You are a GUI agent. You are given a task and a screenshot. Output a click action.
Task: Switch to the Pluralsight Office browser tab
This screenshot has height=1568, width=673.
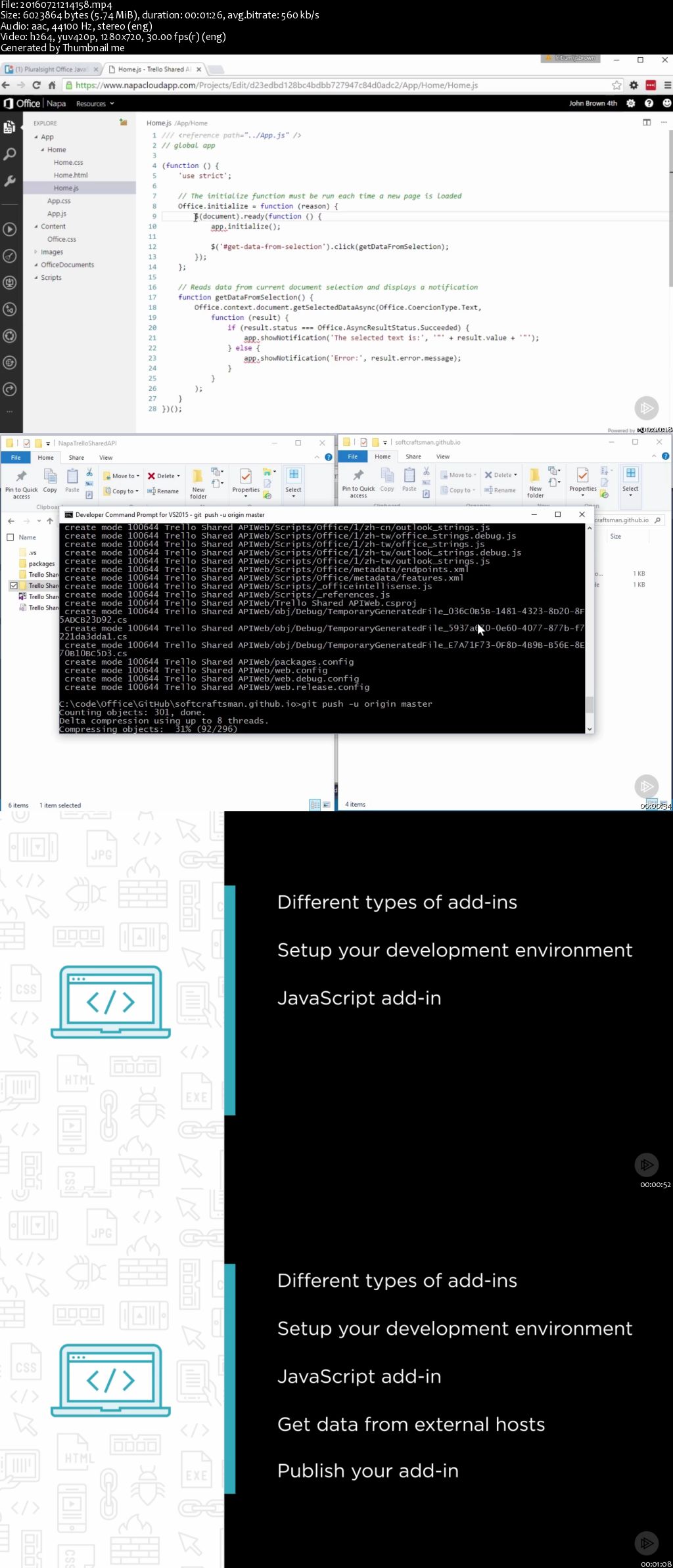(51, 69)
